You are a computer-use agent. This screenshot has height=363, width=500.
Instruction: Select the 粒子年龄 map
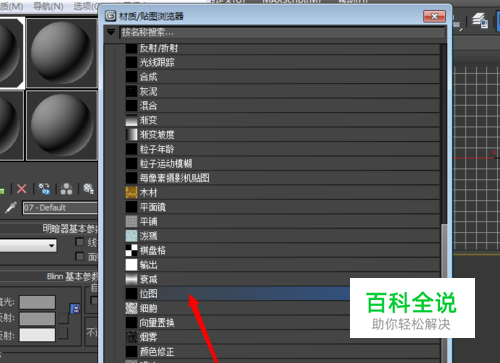click(282, 149)
